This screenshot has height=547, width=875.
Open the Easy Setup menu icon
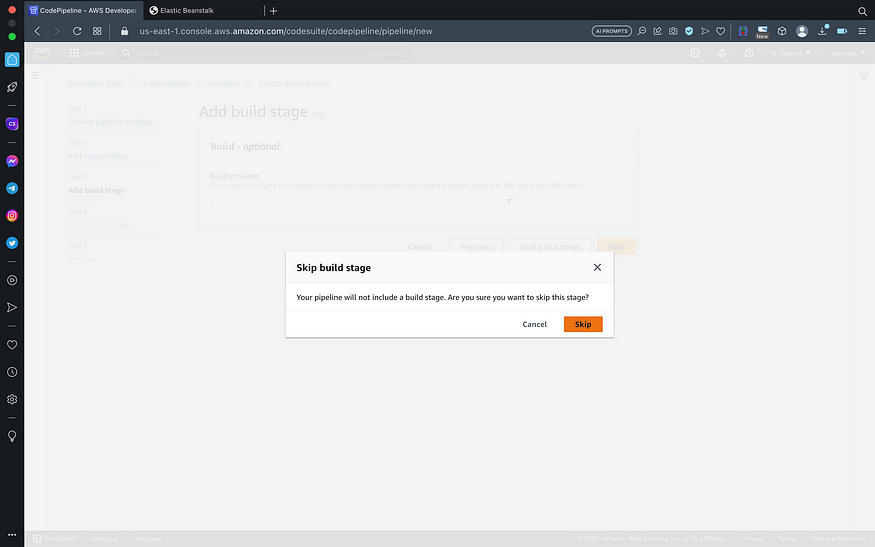(x=862, y=31)
